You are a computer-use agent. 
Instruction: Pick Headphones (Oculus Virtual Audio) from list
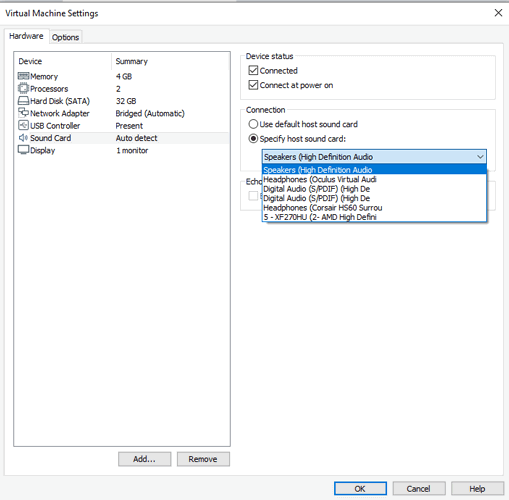[x=374, y=179]
